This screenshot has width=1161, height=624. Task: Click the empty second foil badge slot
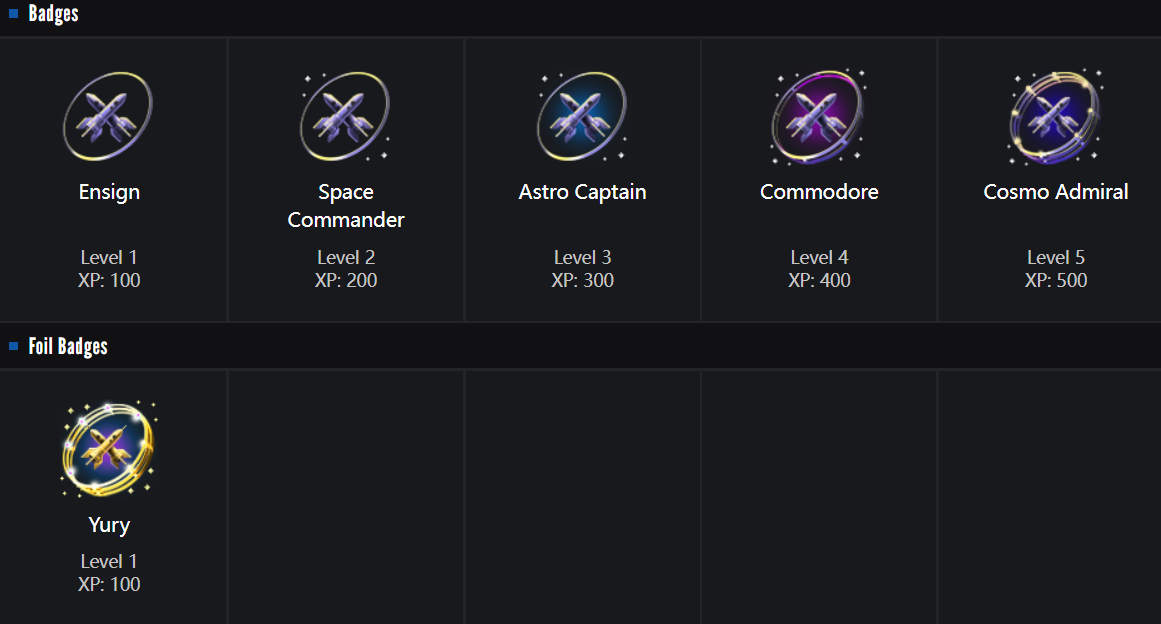point(346,496)
